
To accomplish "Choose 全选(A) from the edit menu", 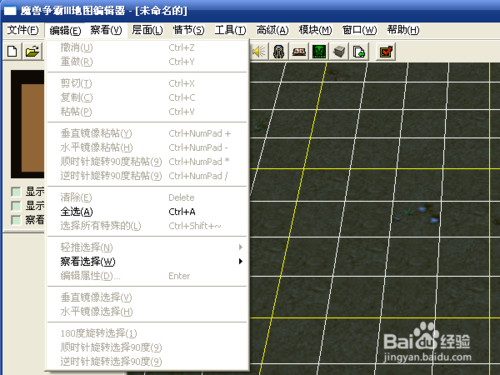I will click(147, 212).
